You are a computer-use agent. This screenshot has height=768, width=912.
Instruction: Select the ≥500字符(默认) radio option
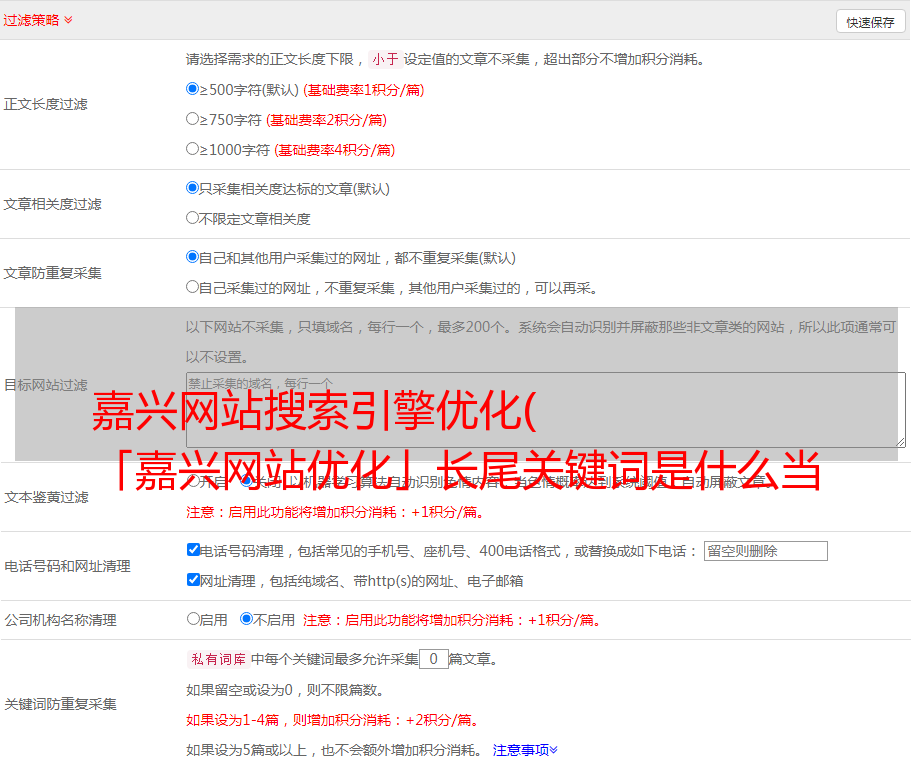tap(193, 88)
